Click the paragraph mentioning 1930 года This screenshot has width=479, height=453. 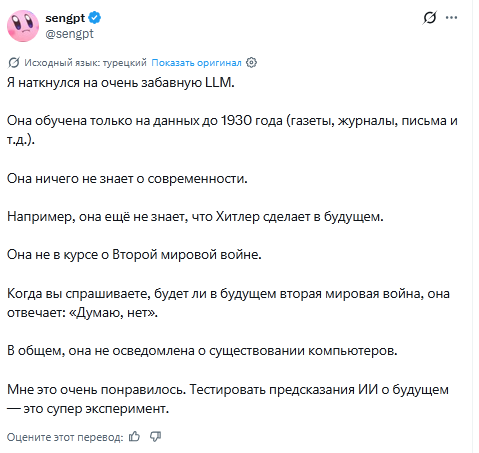(x=232, y=130)
